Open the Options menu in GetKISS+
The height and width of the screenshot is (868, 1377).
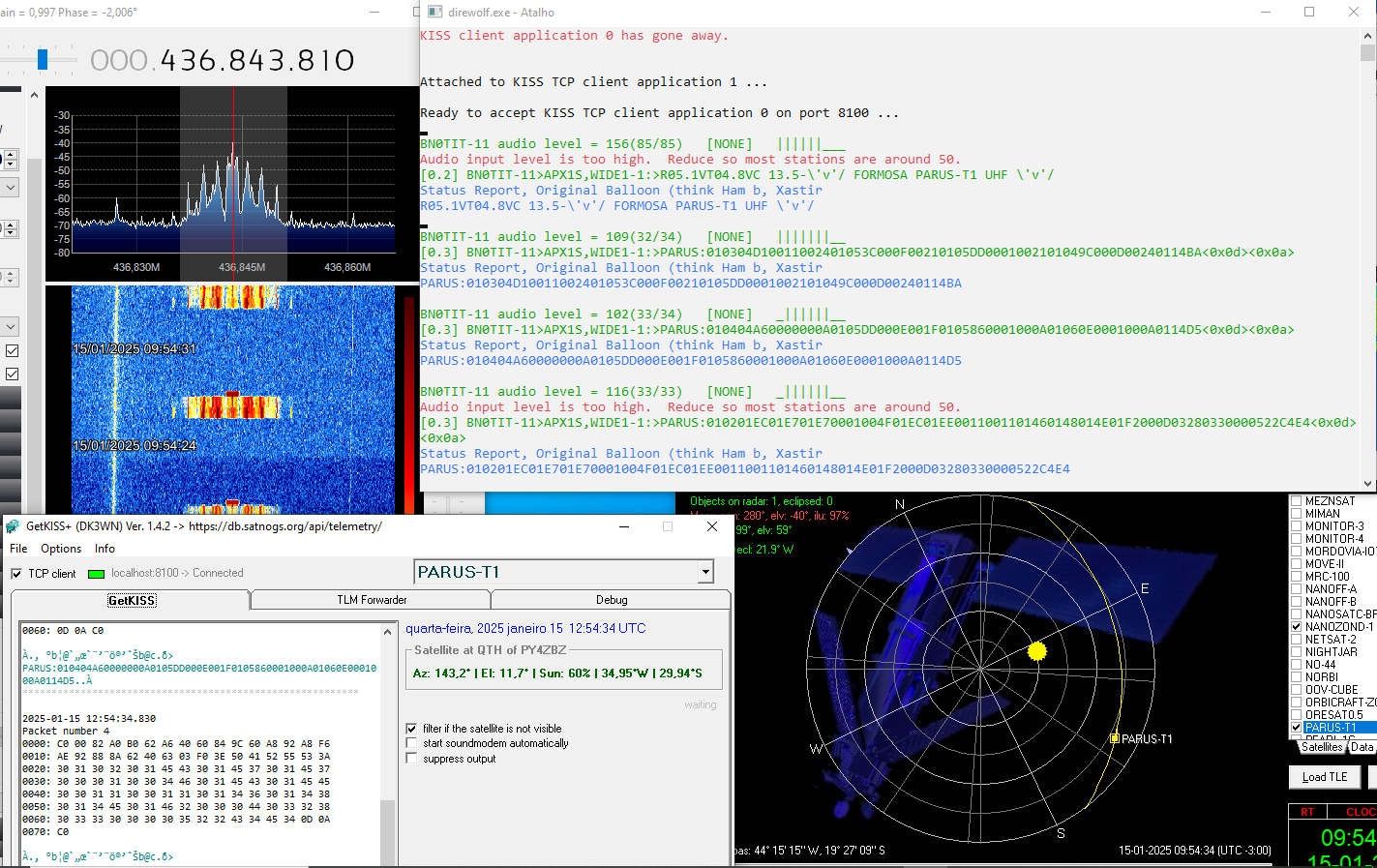tap(61, 549)
